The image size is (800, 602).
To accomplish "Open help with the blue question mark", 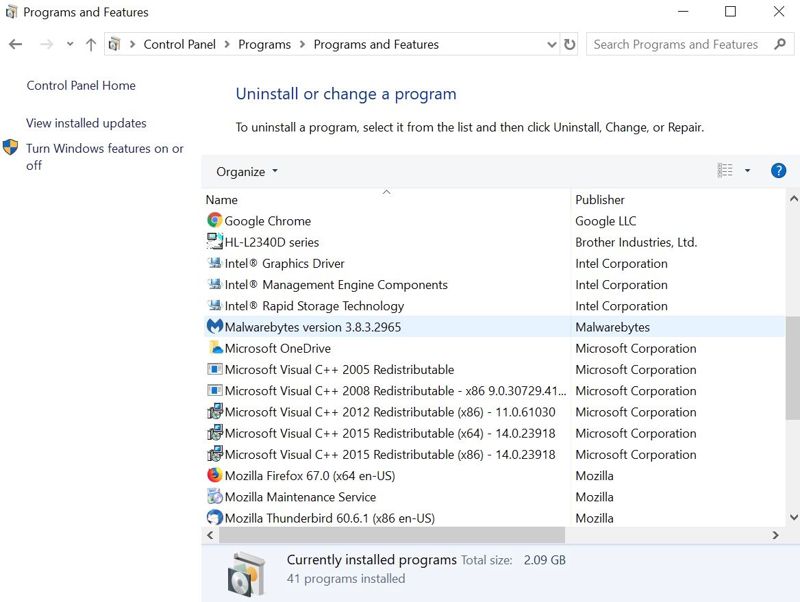I will [x=778, y=170].
